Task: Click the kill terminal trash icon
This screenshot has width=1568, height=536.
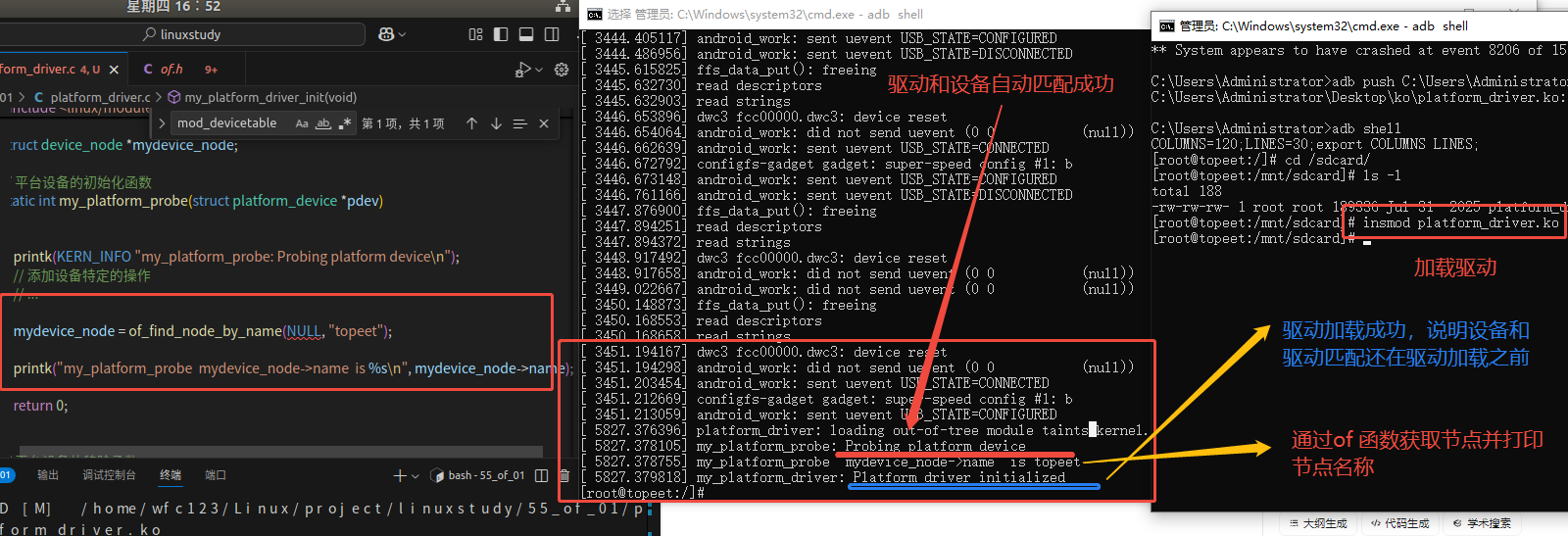Action: click(564, 475)
